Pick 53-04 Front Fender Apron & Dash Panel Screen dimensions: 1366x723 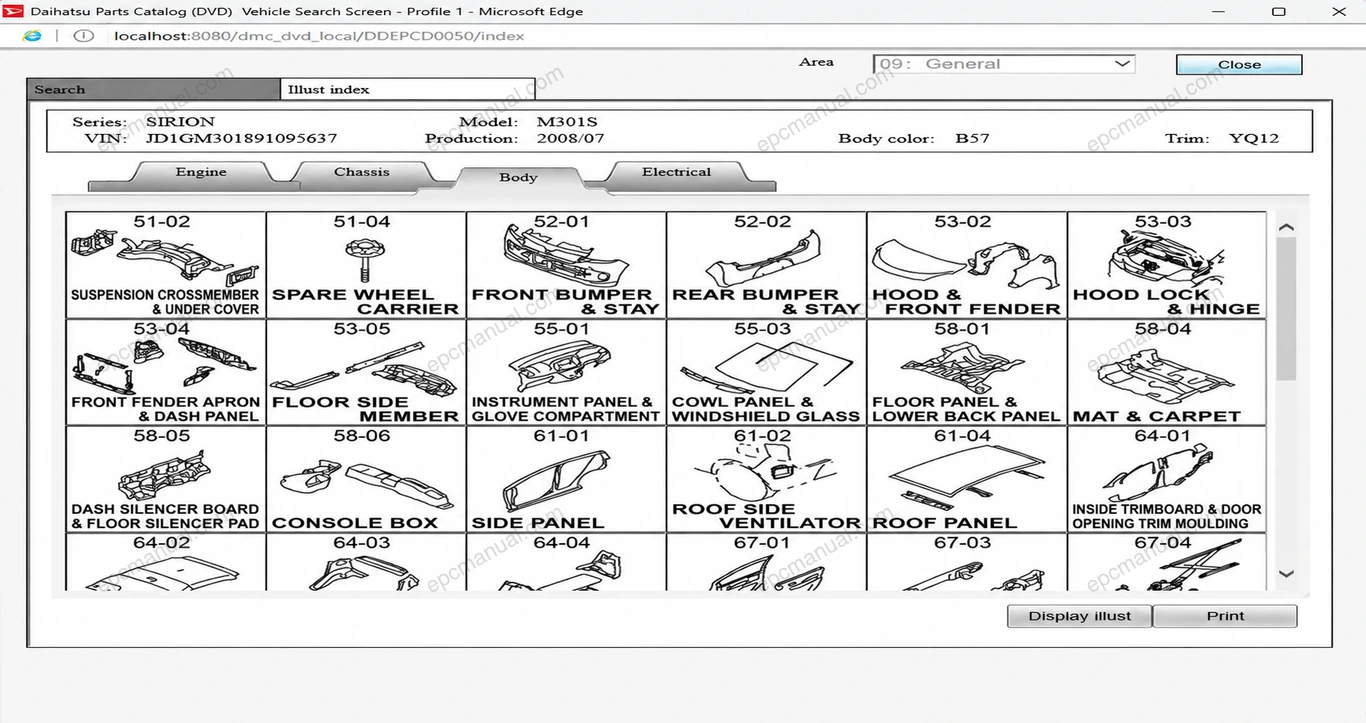tap(166, 372)
